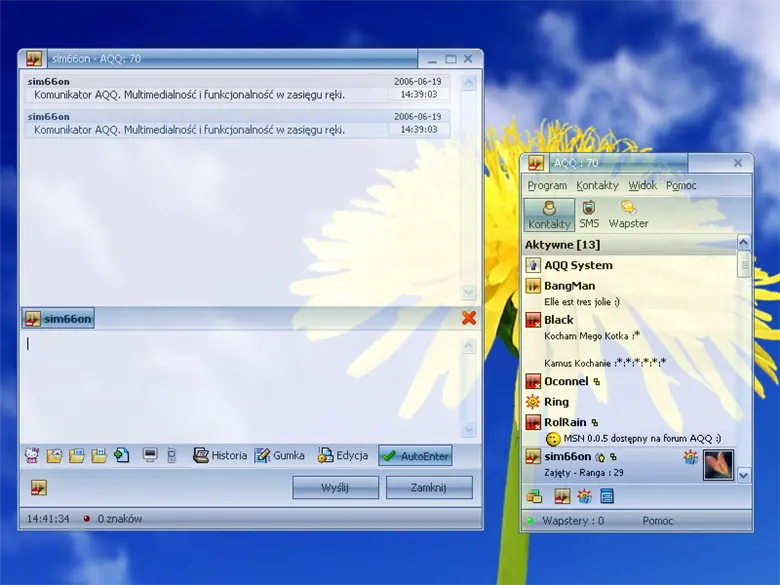The height and width of the screenshot is (585, 780).
Task: Click BangMan's status icon
Action: pos(533,286)
